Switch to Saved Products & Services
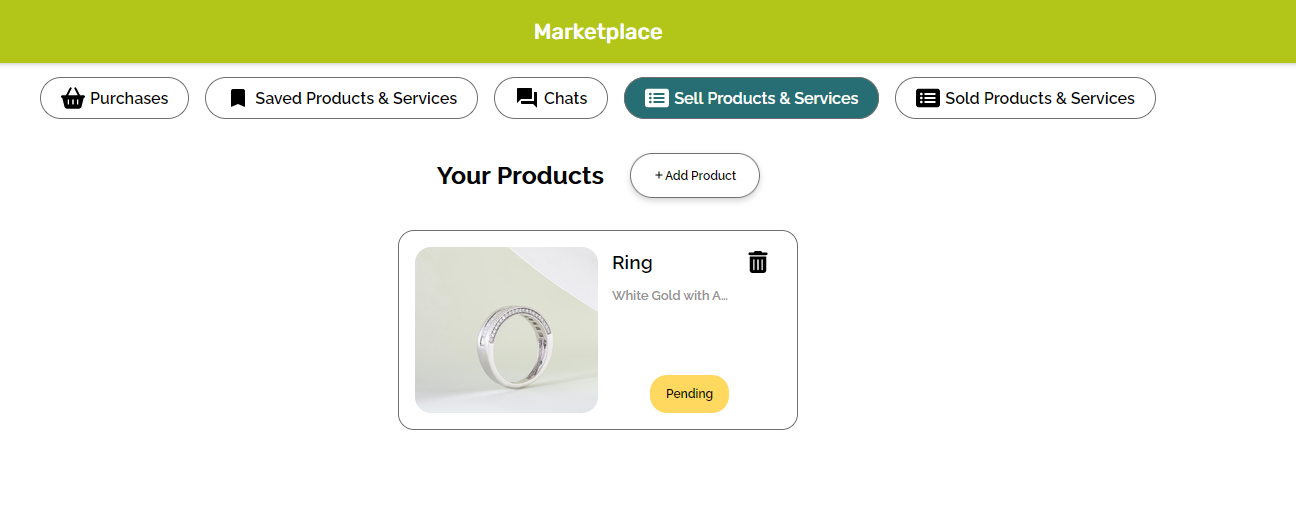1296x520 pixels. (x=355, y=98)
